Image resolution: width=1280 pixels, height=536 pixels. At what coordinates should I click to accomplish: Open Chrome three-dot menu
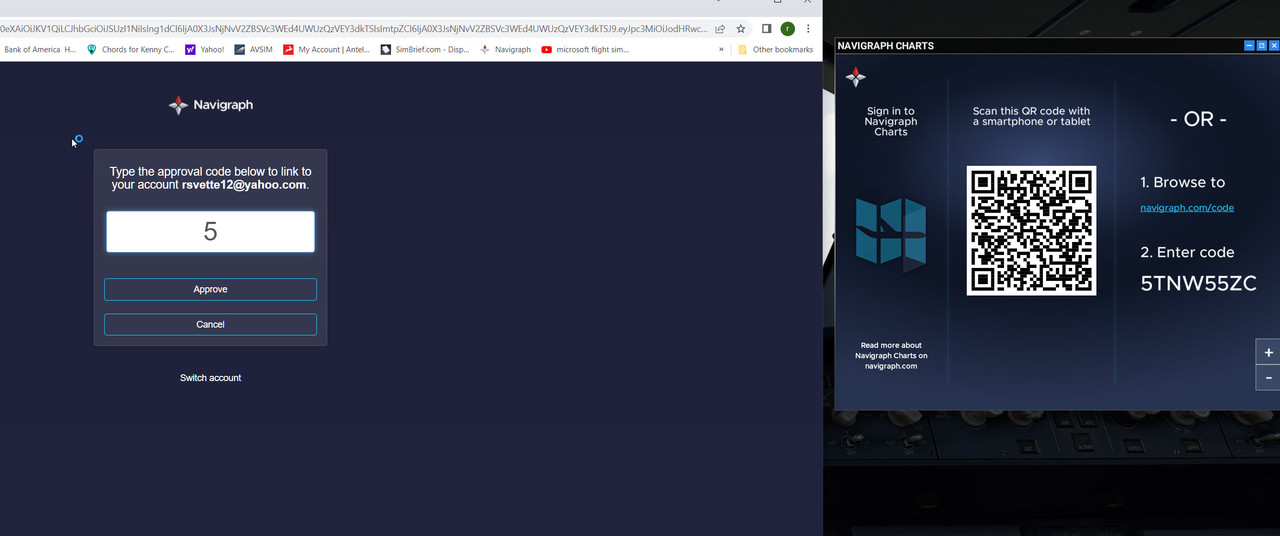(x=808, y=29)
